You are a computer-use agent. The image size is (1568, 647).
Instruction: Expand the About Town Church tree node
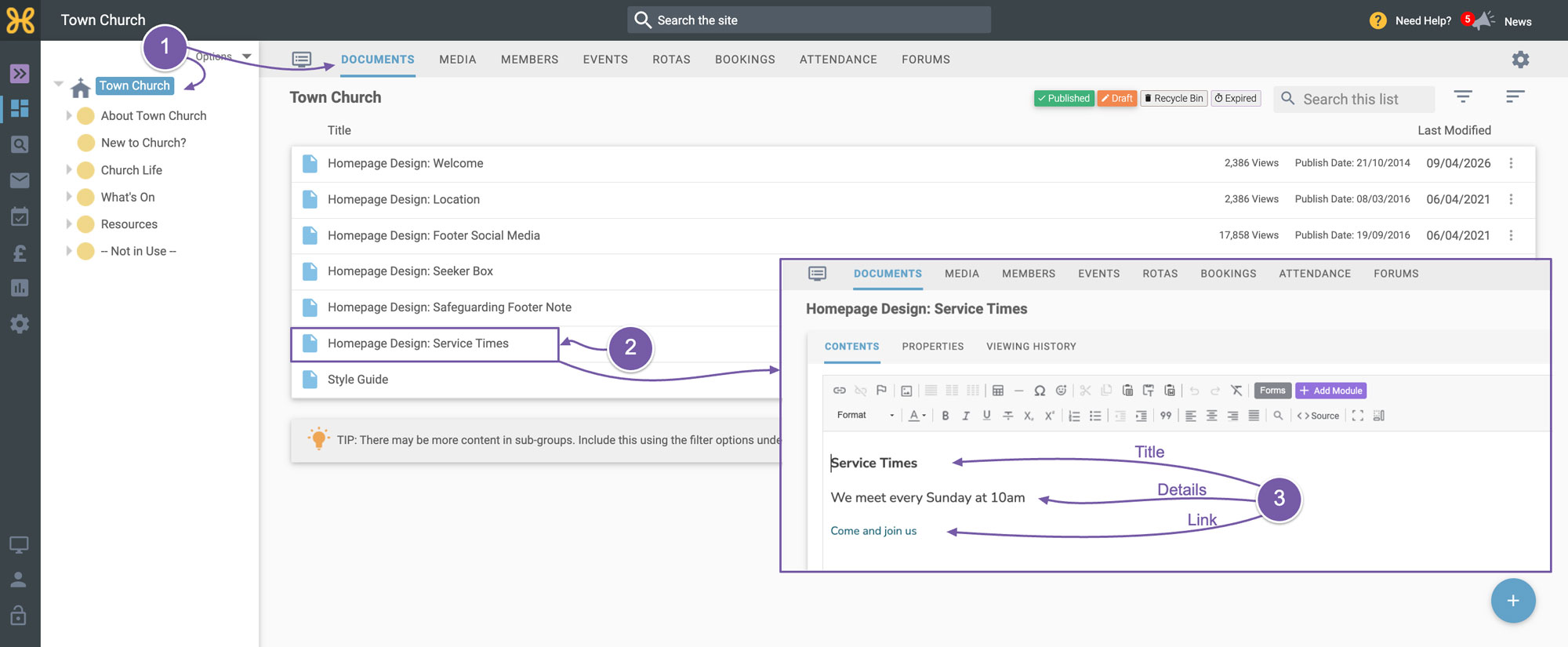(69, 115)
